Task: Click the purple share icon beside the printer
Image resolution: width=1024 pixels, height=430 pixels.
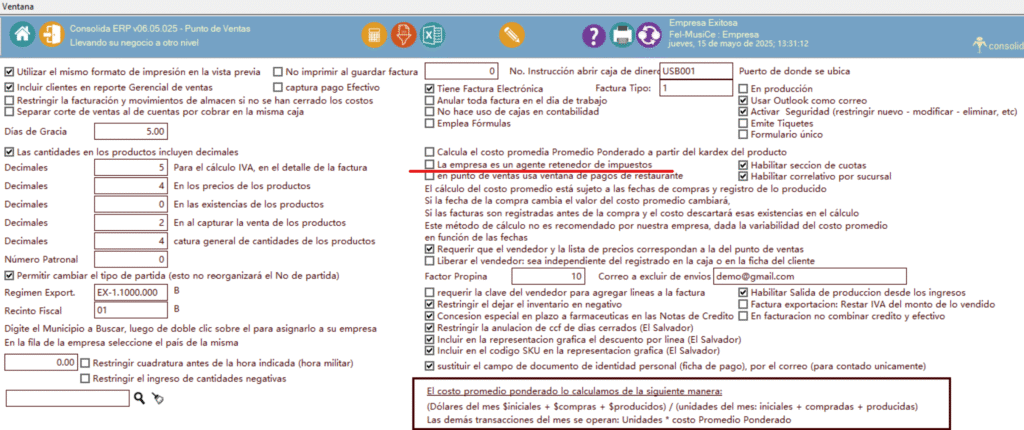Action: 651,36
